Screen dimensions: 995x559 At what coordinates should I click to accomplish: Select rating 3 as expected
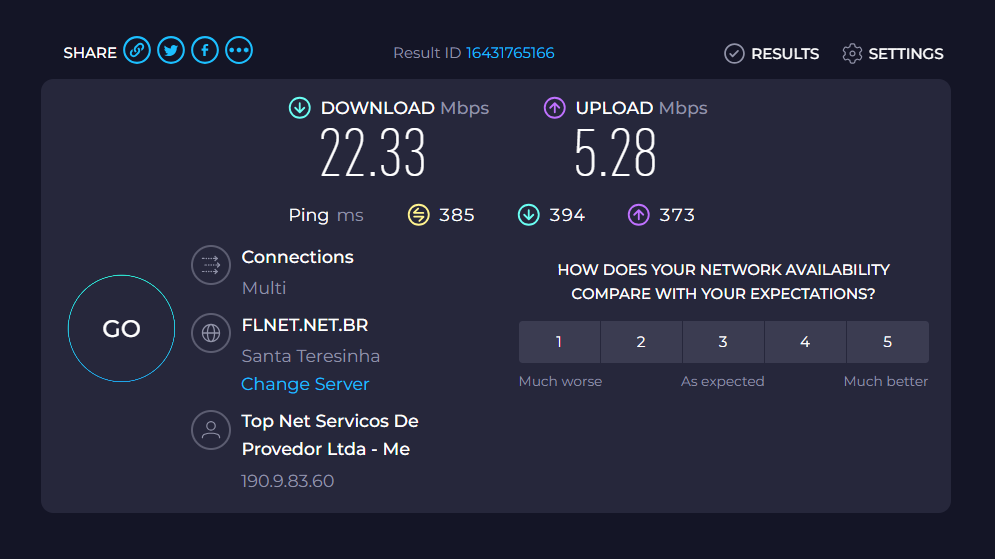(x=723, y=342)
